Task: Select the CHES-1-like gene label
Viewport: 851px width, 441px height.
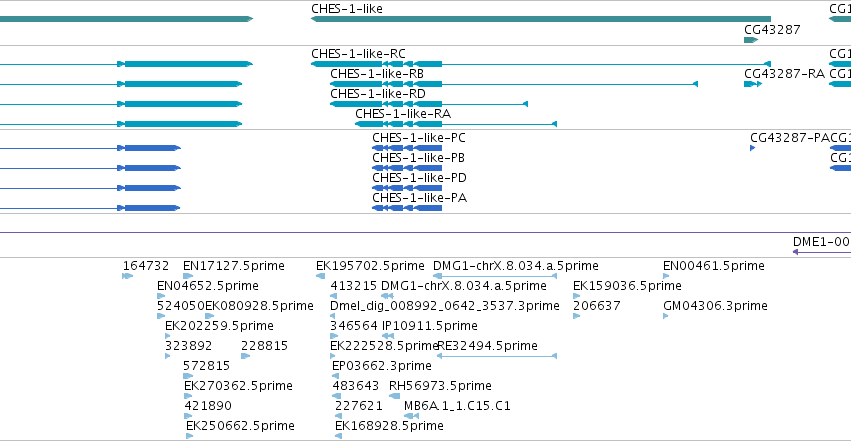Action: pyautogui.click(x=346, y=9)
